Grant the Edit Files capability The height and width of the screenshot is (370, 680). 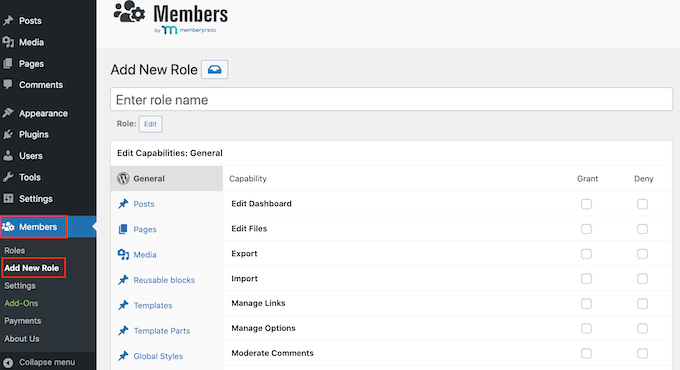tap(586, 229)
